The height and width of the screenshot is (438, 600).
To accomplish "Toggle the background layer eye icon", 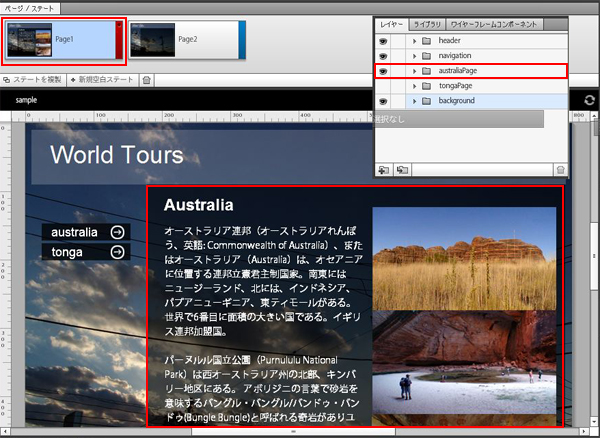I will (x=383, y=101).
